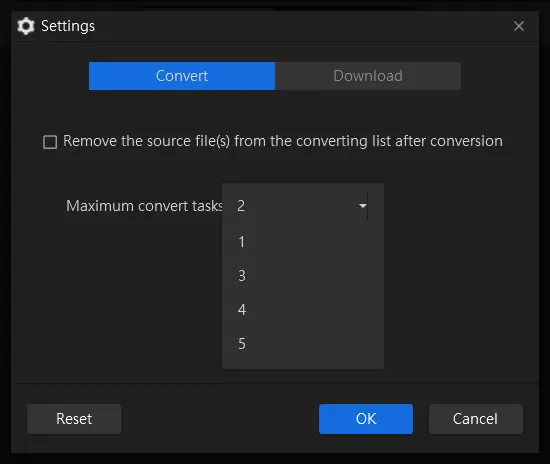The height and width of the screenshot is (464, 550).
Task: Switch to the Convert tab
Action: (182, 76)
